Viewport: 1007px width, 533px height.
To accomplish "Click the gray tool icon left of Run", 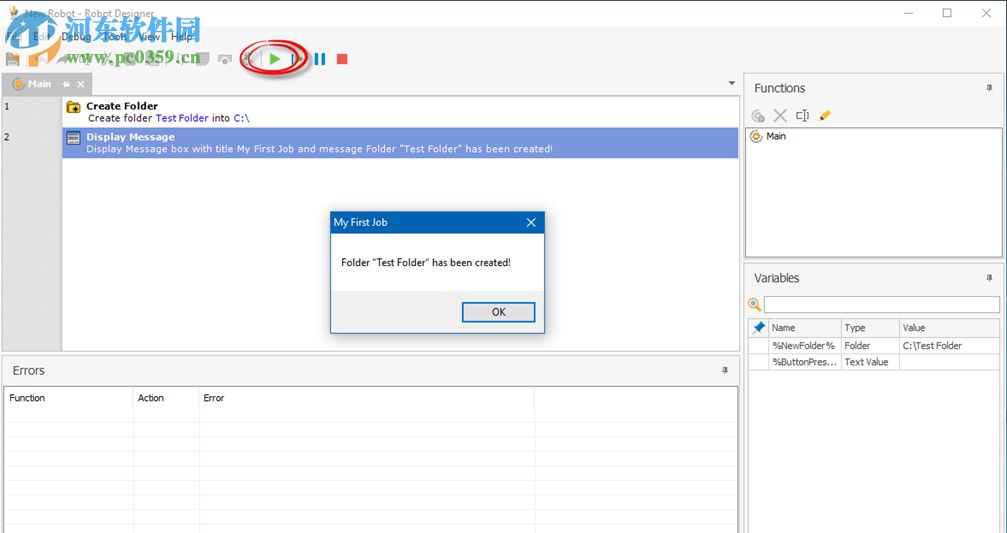I will 249,59.
